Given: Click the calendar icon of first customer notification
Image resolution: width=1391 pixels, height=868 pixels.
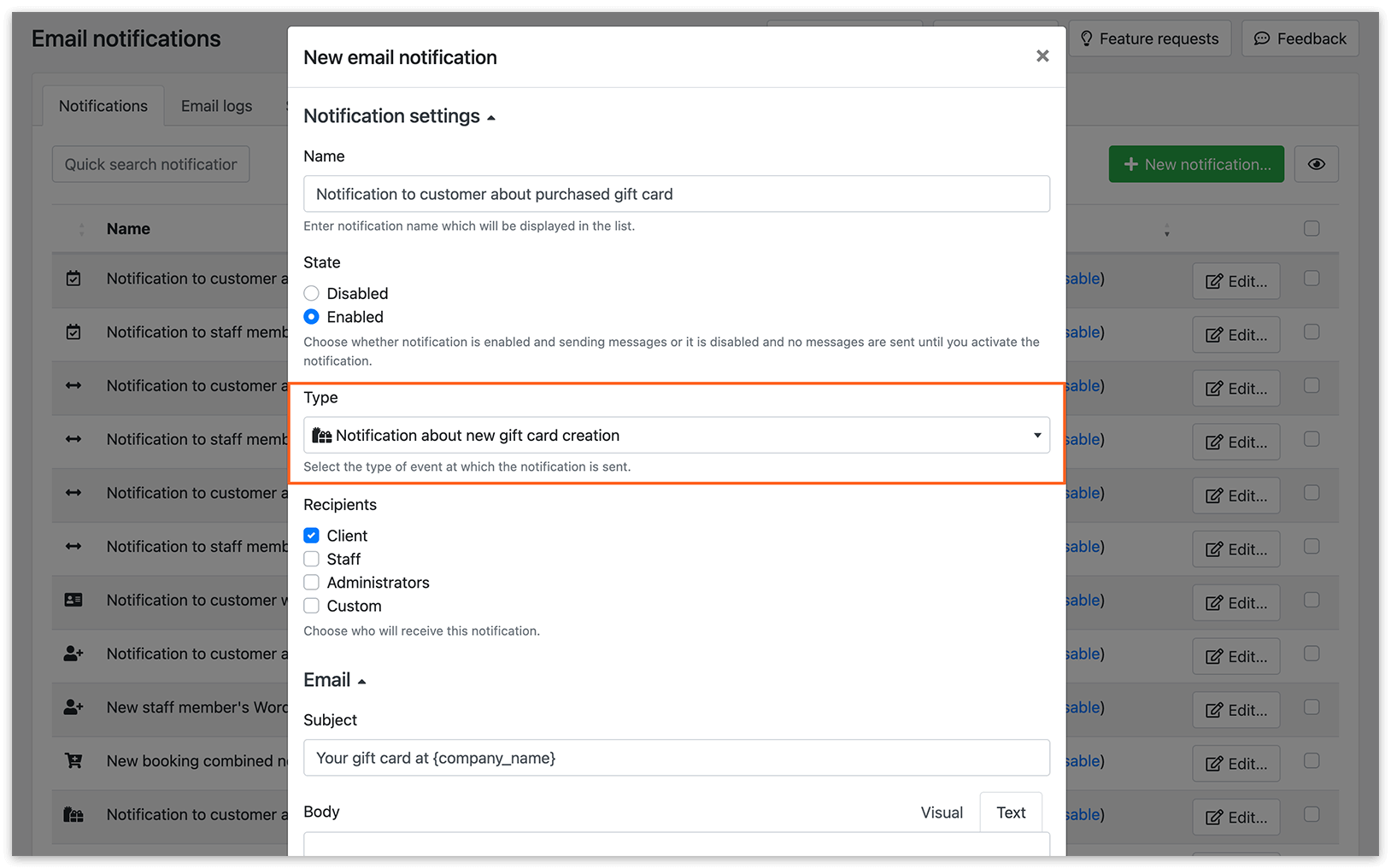Looking at the screenshot, I should pyautogui.click(x=73, y=279).
